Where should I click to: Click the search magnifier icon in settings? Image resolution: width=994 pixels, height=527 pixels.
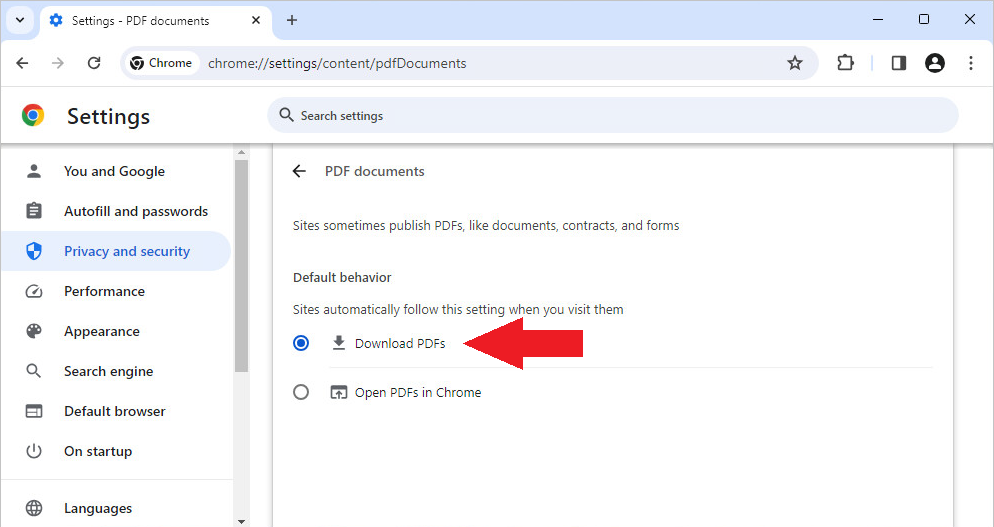287,115
